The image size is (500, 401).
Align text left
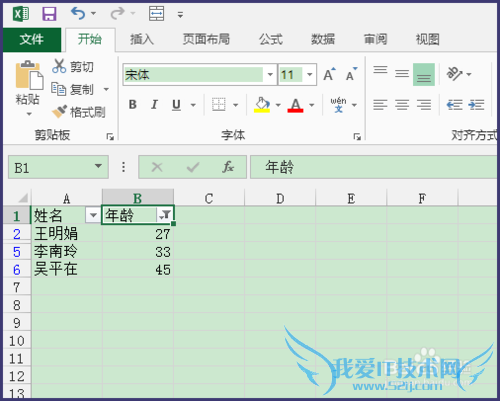380,105
